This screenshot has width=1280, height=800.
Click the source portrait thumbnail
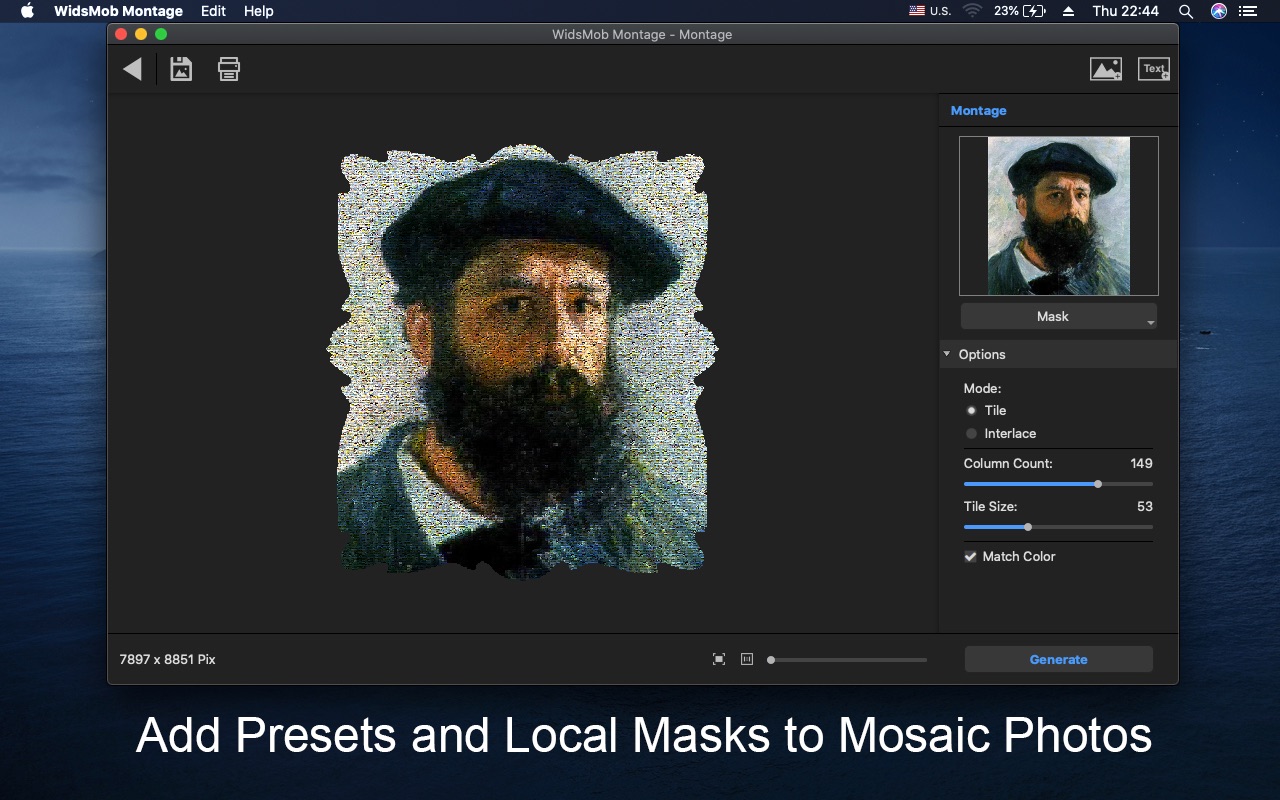coord(1058,216)
